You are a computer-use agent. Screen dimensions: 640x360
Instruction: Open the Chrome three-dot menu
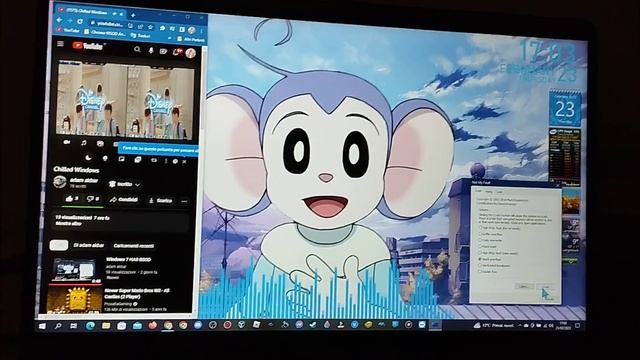202,31
